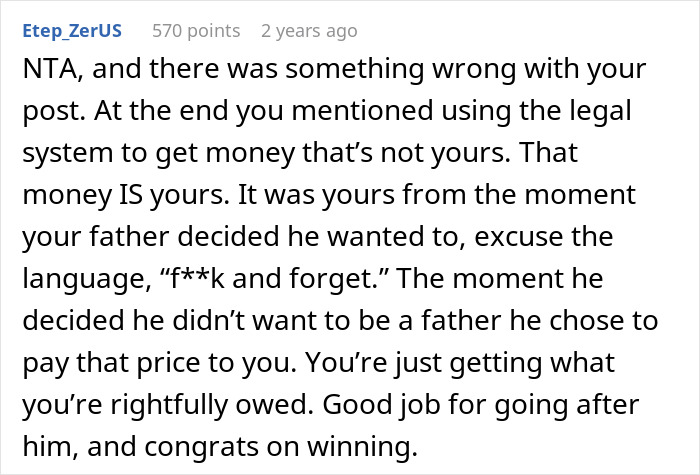
Task: Click the phrase congrats on winning
Action: tap(281, 446)
